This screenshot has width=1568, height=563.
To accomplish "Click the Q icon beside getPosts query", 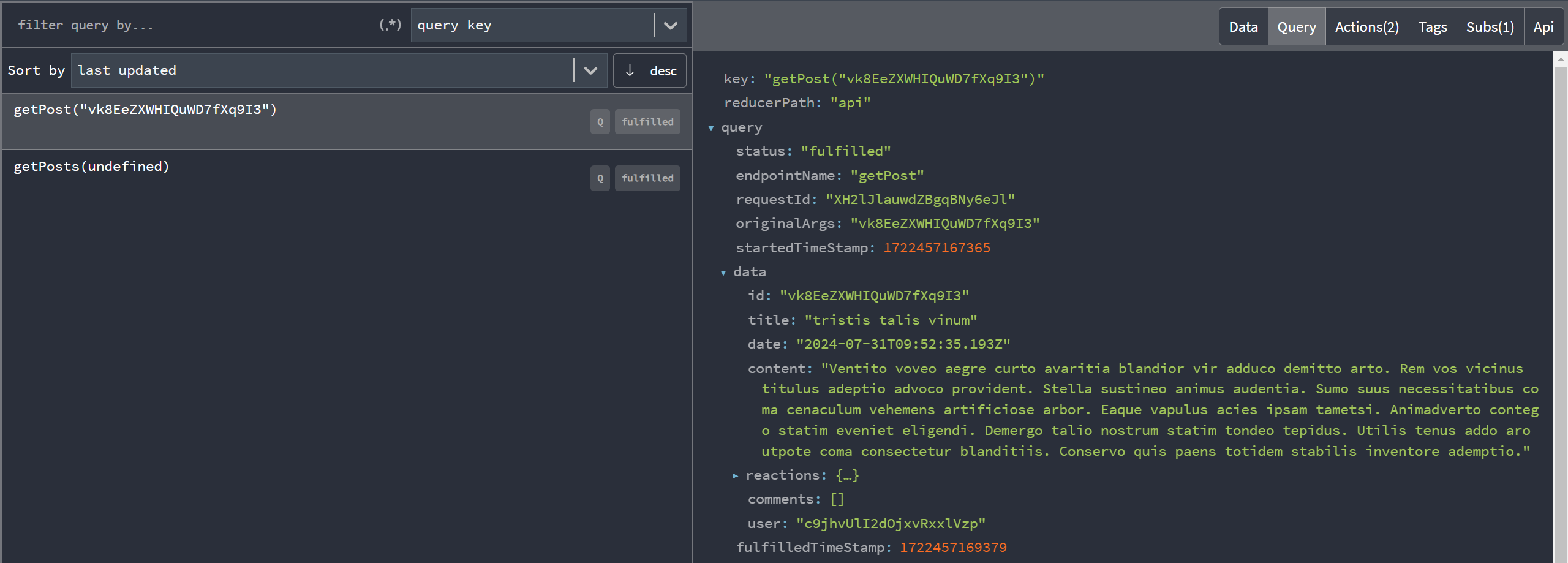I will (x=600, y=178).
